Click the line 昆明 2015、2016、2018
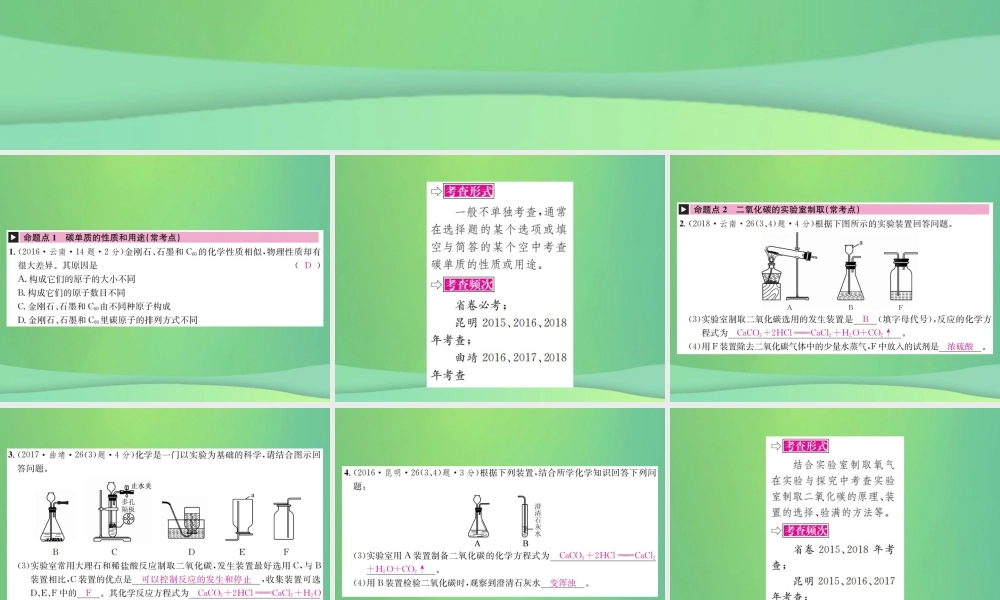 click(x=511, y=323)
